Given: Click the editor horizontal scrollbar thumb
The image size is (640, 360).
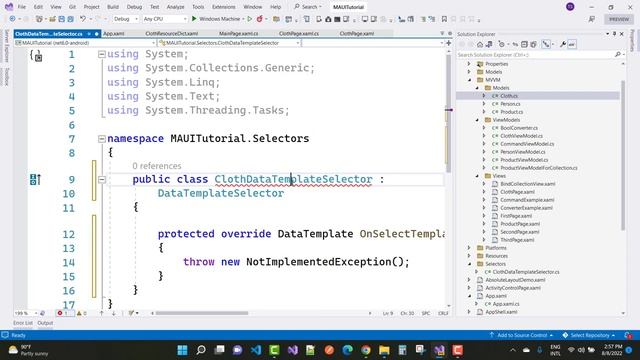Looking at the screenshot, I should point(202,313).
